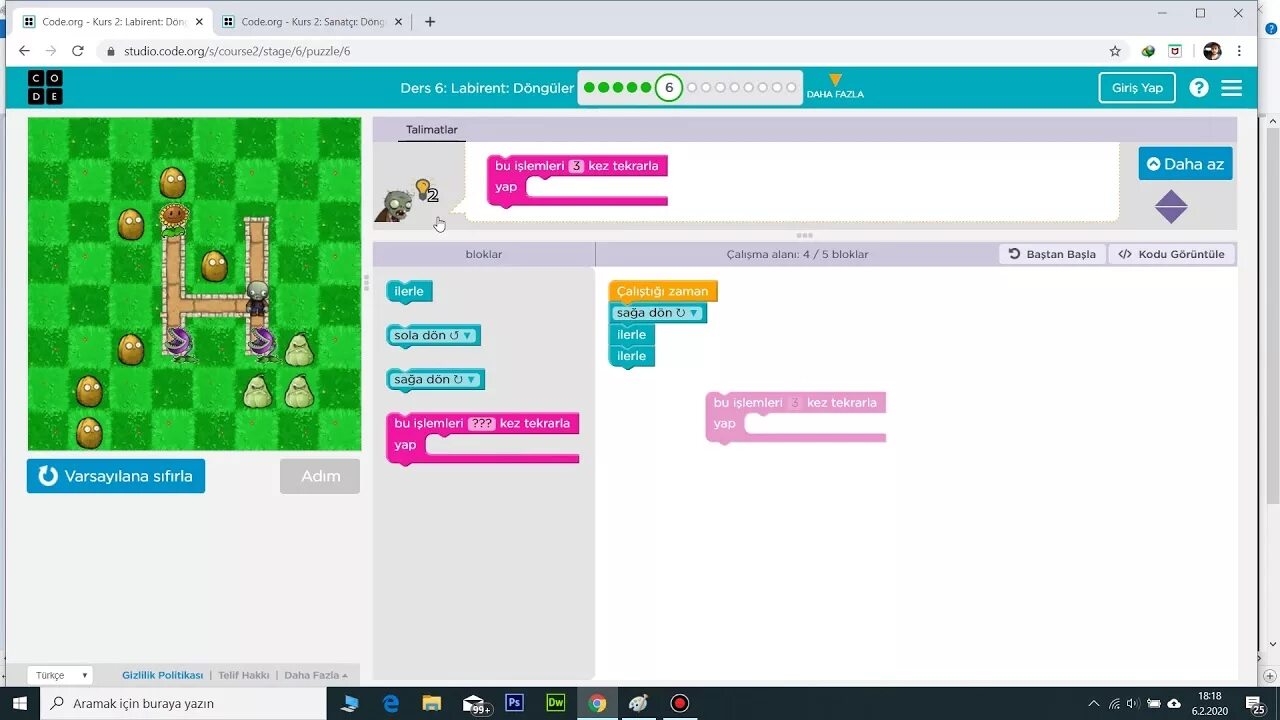Click the Adım step button
The height and width of the screenshot is (720, 1280).
point(320,476)
